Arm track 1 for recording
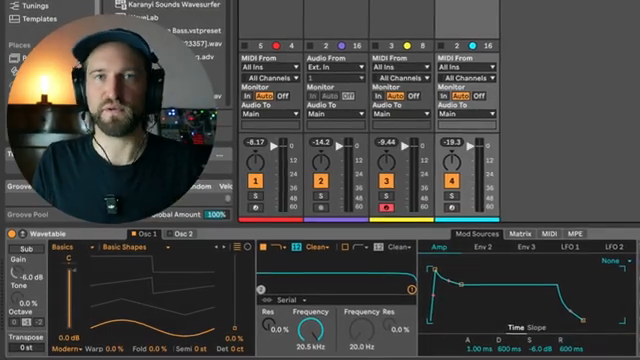The image size is (640, 360). tap(256, 208)
